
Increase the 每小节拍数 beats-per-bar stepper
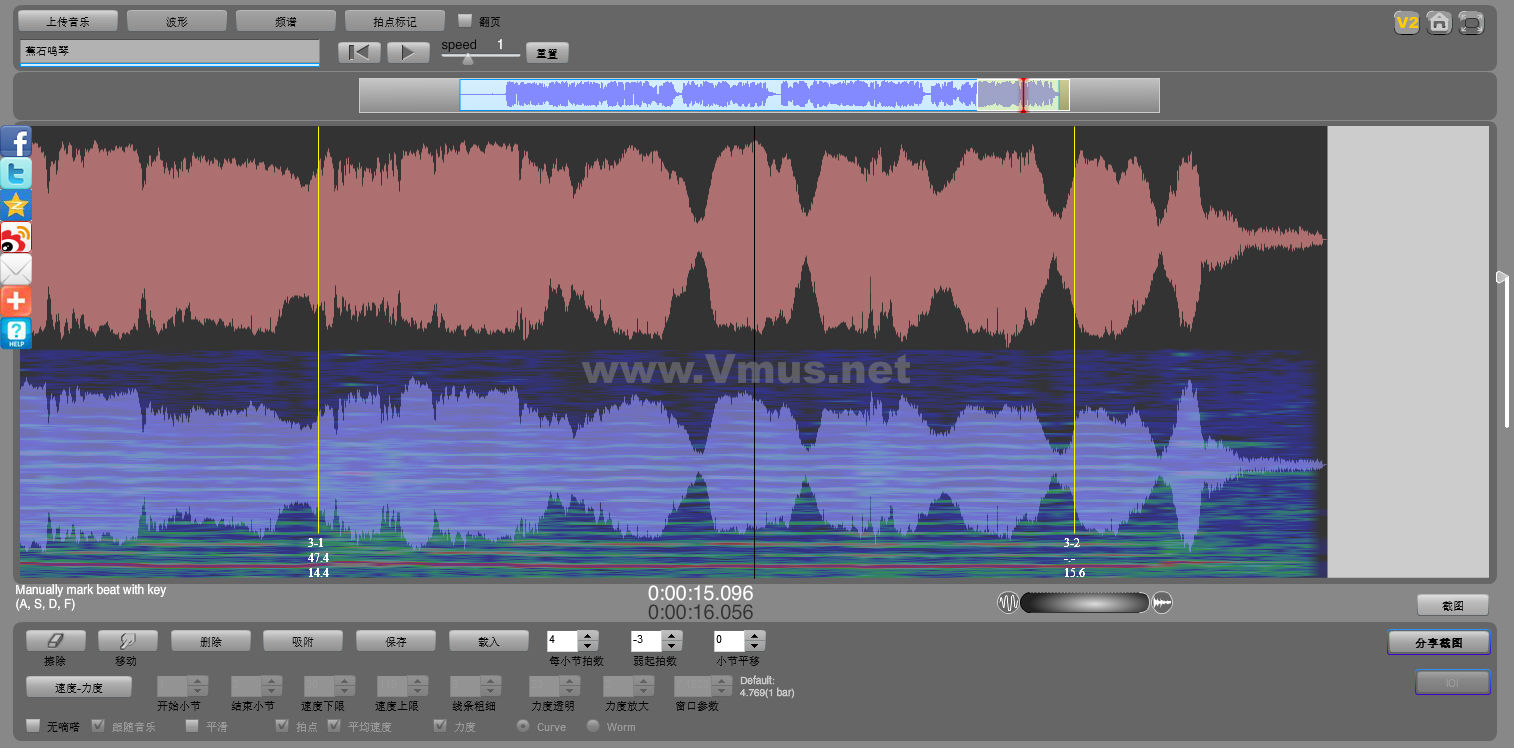[588, 636]
